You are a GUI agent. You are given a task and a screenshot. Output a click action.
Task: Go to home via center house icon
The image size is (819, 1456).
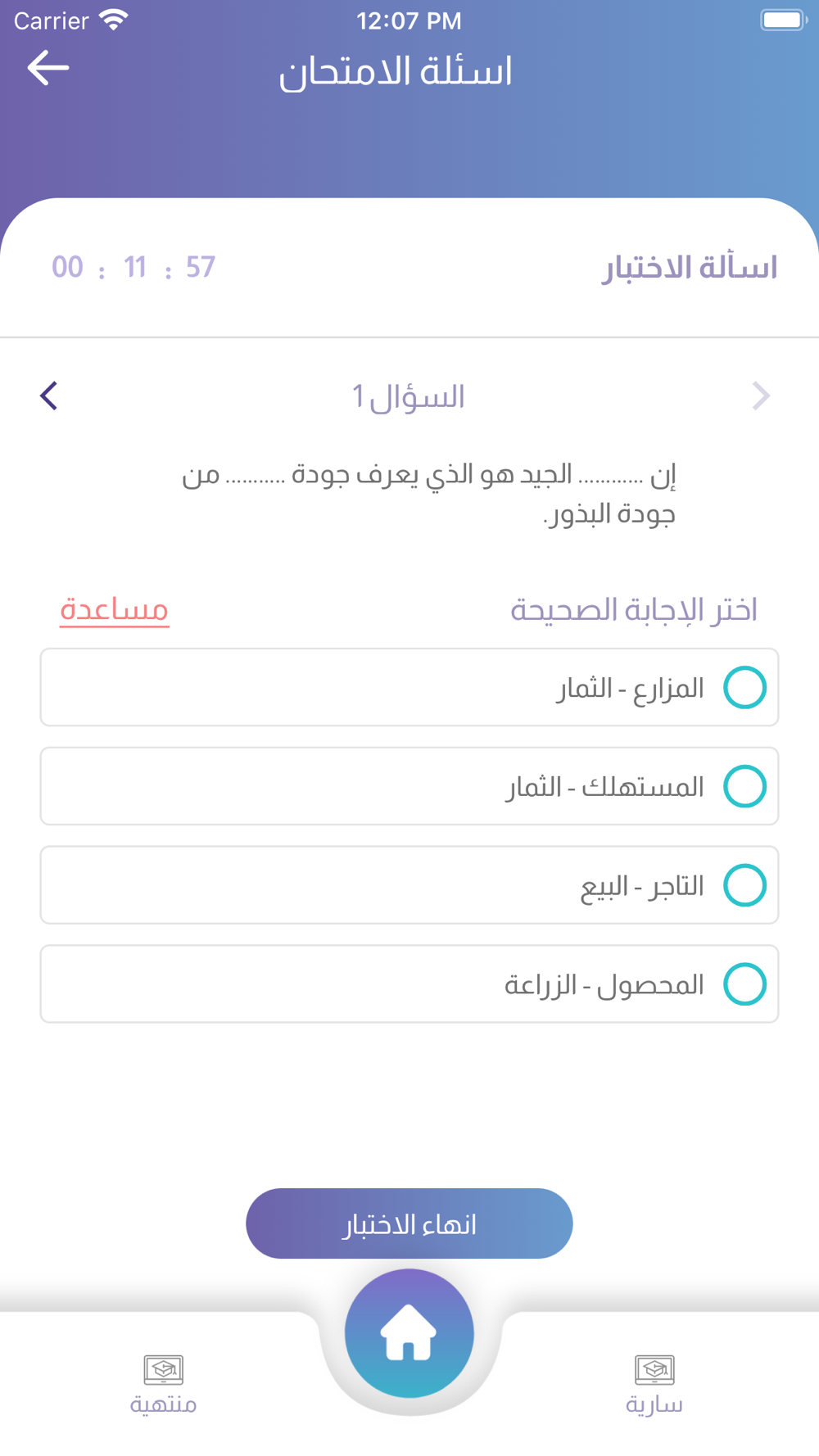tap(409, 1333)
